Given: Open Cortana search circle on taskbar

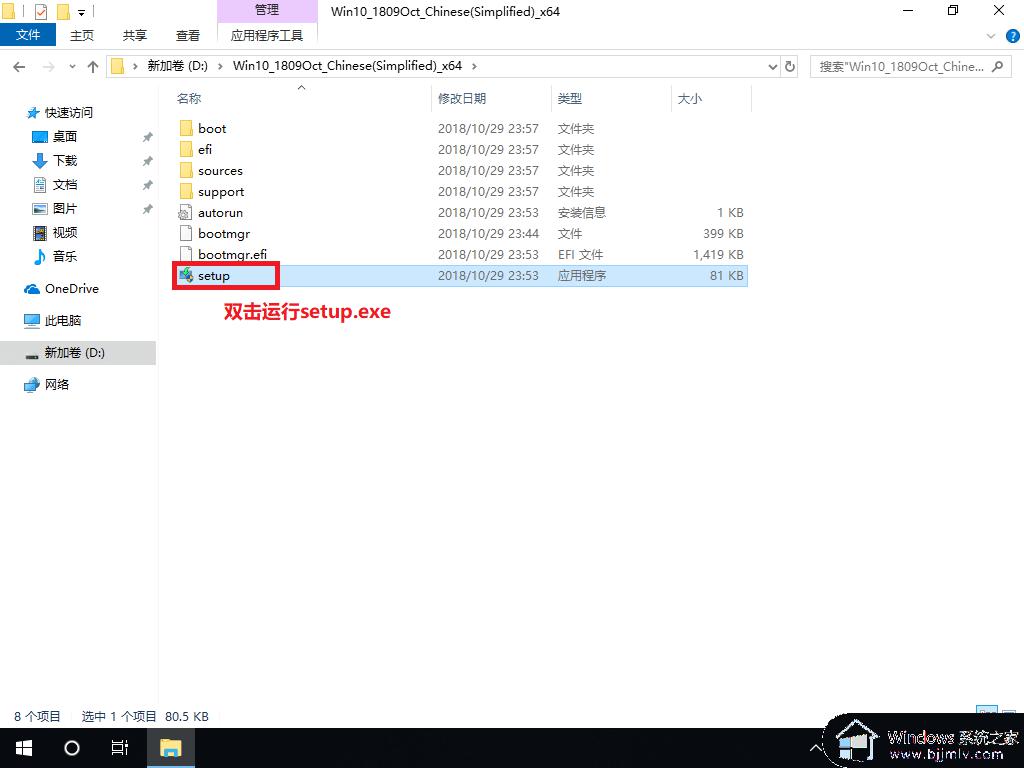Looking at the screenshot, I should pos(72,748).
